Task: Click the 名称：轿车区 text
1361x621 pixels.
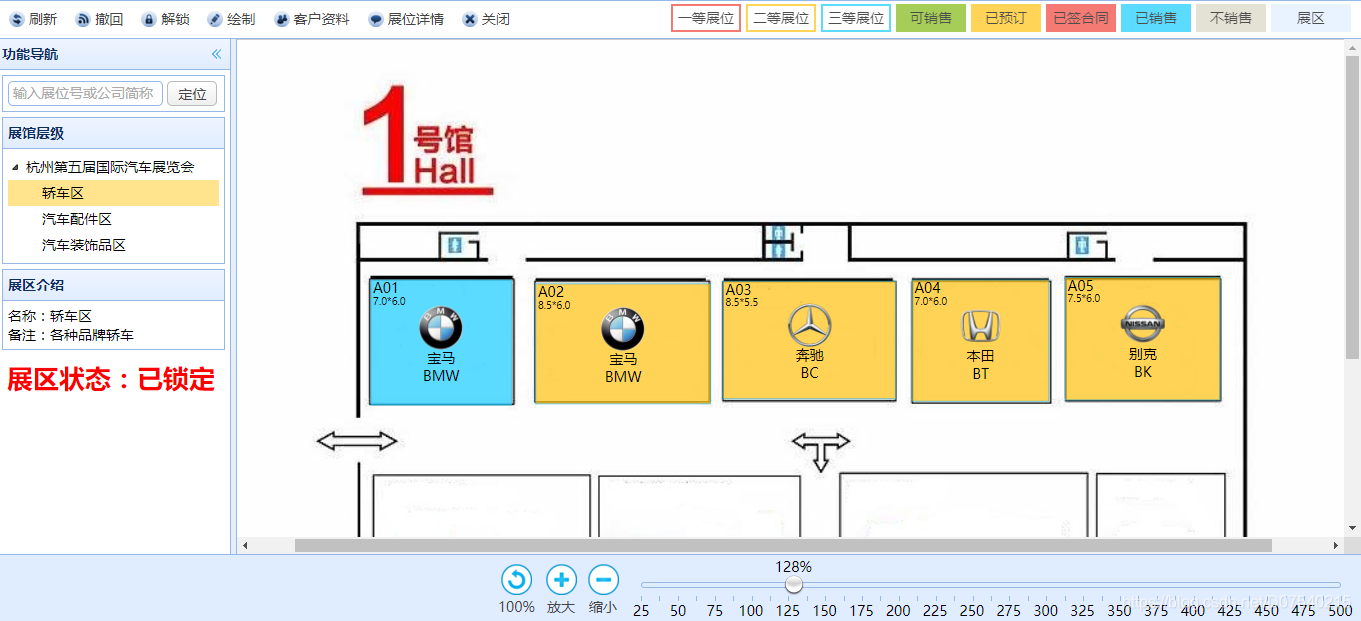Action: tap(50, 316)
